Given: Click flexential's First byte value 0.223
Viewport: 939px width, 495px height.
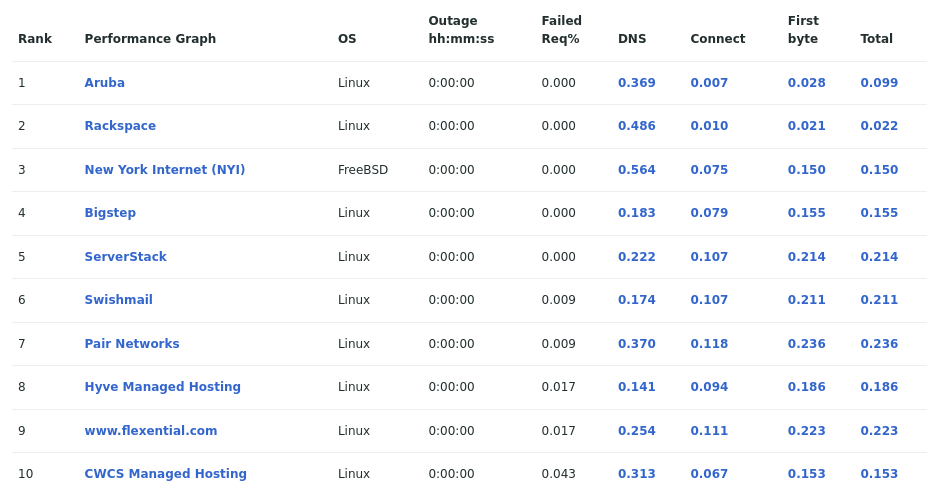Looking at the screenshot, I should [807, 430].
